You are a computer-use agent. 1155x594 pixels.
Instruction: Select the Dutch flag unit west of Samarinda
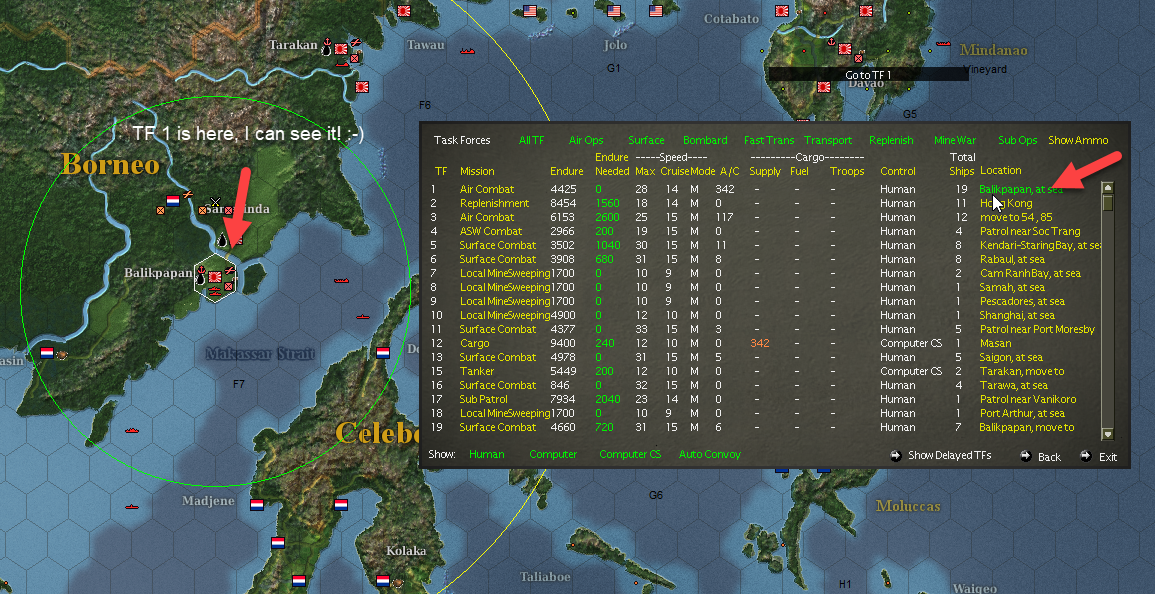tap(173, 200)
